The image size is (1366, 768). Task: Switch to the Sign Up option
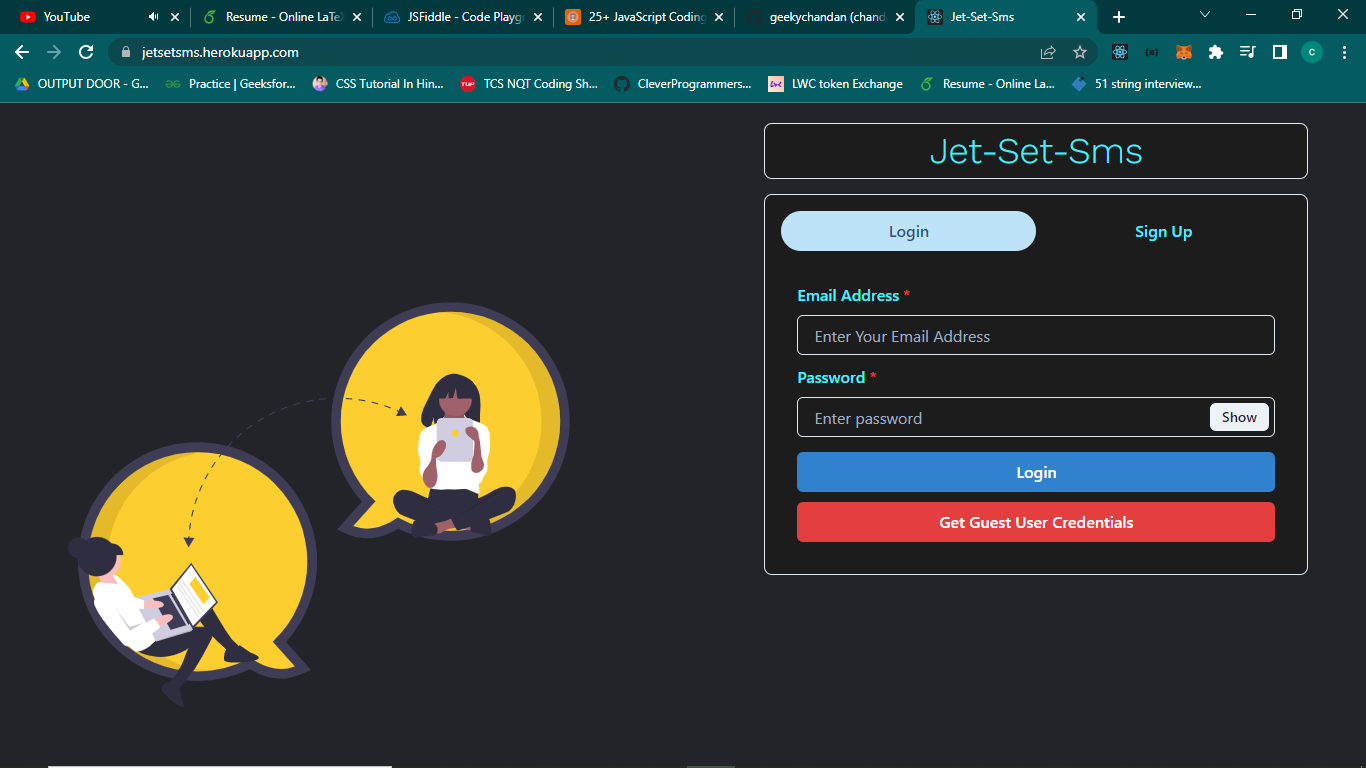point(1163,231)
